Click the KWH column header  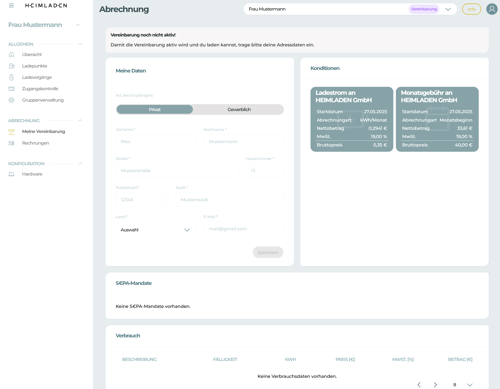290,359
